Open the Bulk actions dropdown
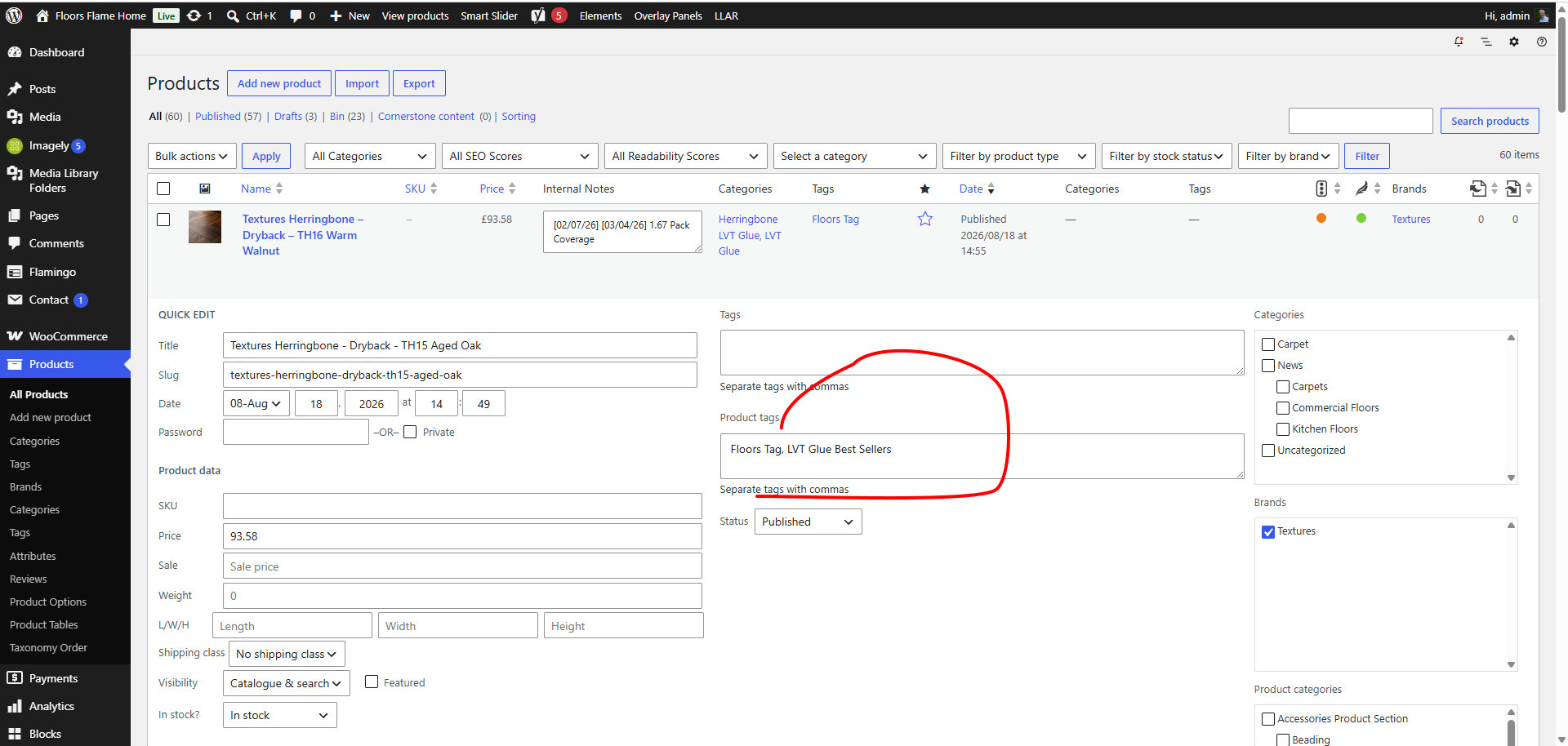Image resolution: width=1568 pixels, height=746 pixels. tap(192, 156)
